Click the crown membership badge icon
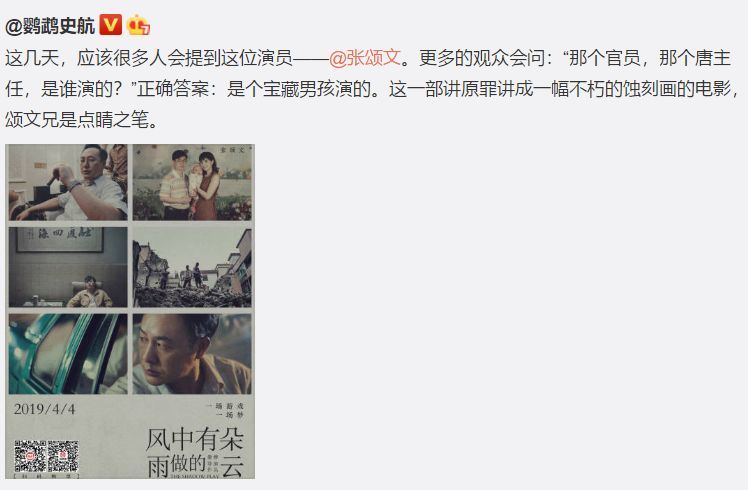Viewport: 748px width, 490px height. pos(138,25)
